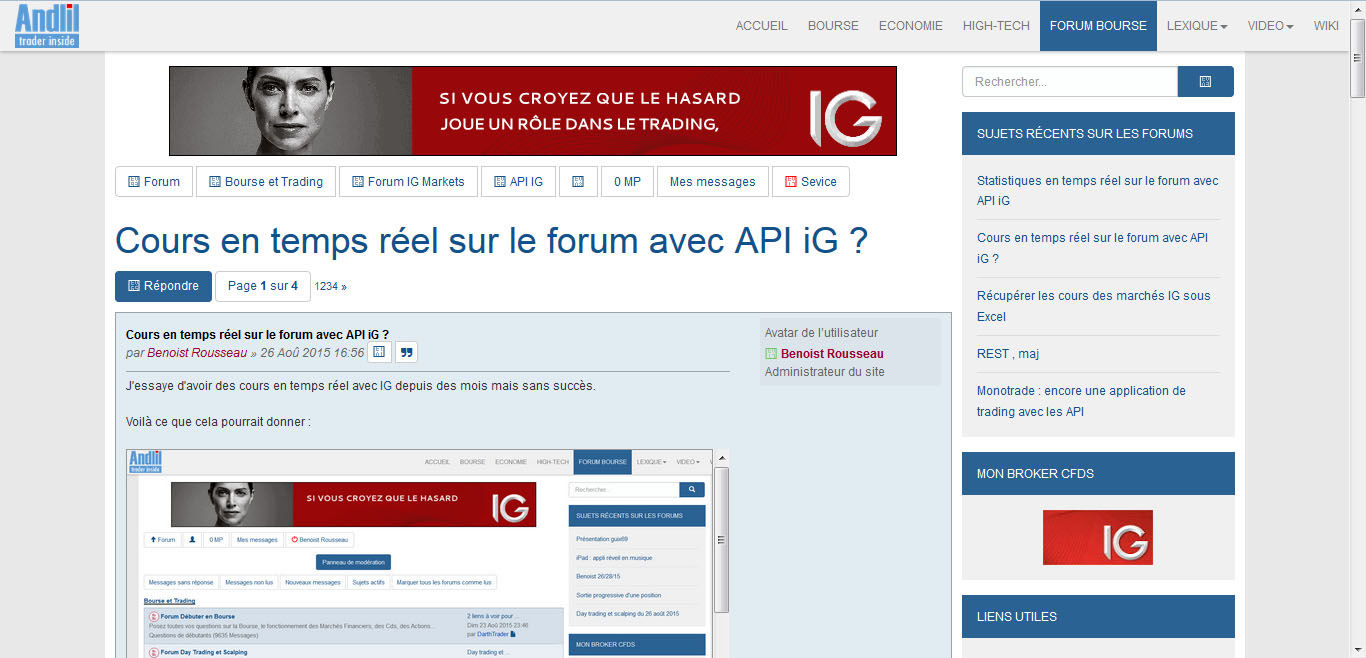The height and width of the screenshot is (658, 1366).
Task: Click the 'MON BROKER CFDS' panel header
Action: 1098,473
